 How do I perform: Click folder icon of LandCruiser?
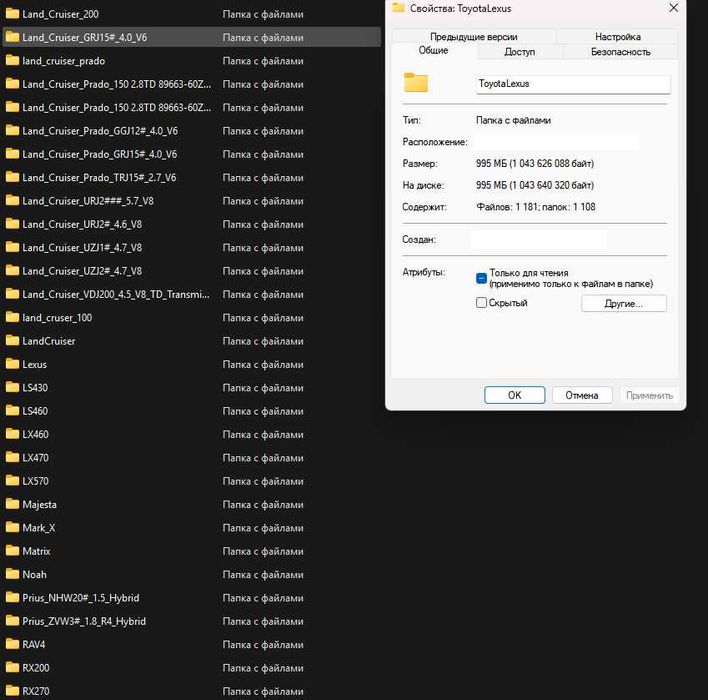click(x=12, y=341)
